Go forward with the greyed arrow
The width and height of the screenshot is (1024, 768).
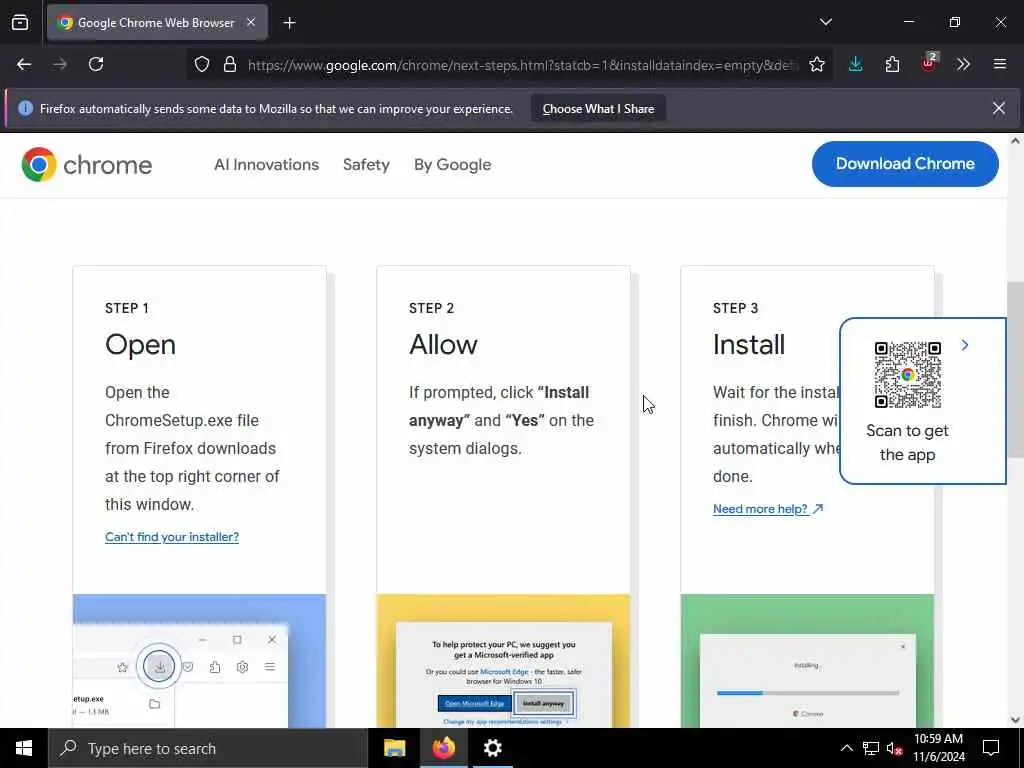(60, 64)
